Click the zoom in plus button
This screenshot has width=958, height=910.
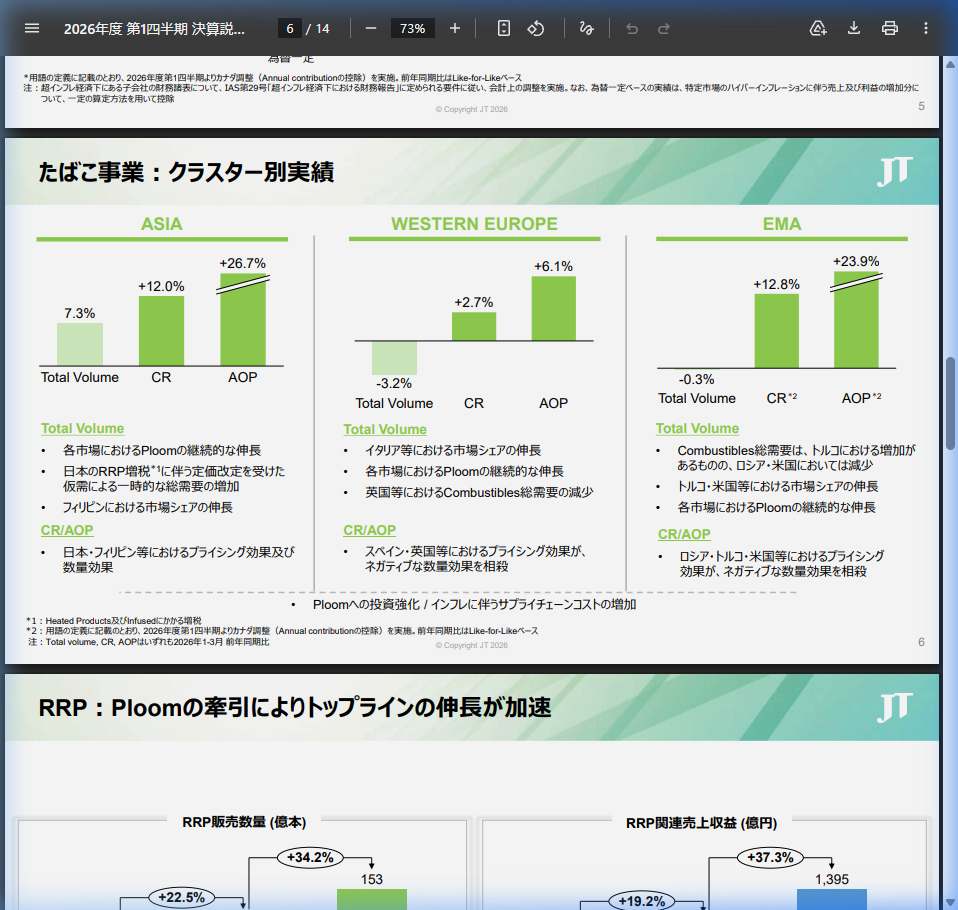tap(455, 28)
